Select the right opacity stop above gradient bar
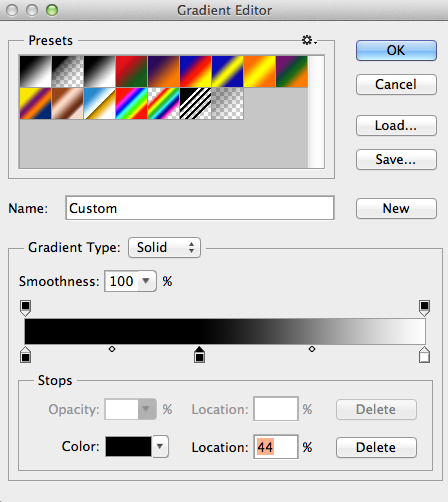This screenshot has width=448, height=502. 424,308
